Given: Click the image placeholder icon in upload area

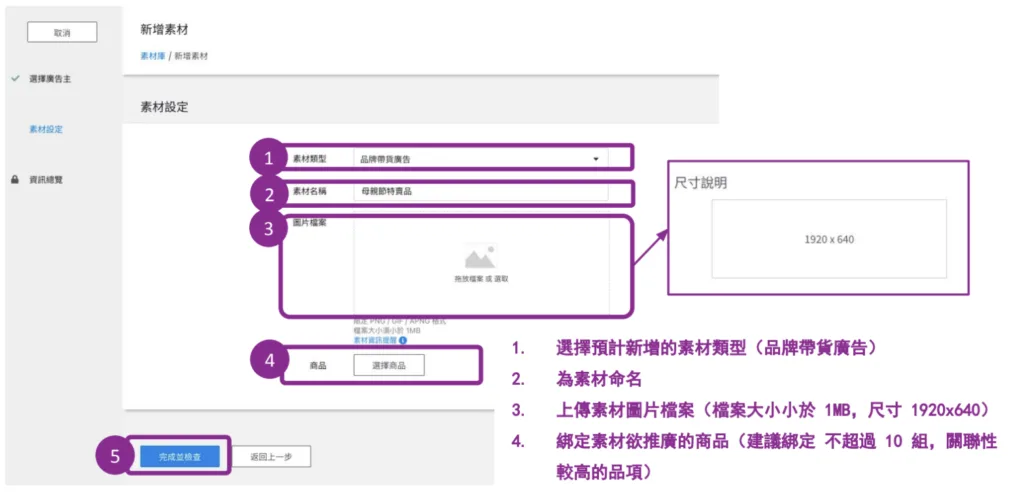Looking at the screenshot, I should [480, 257].
